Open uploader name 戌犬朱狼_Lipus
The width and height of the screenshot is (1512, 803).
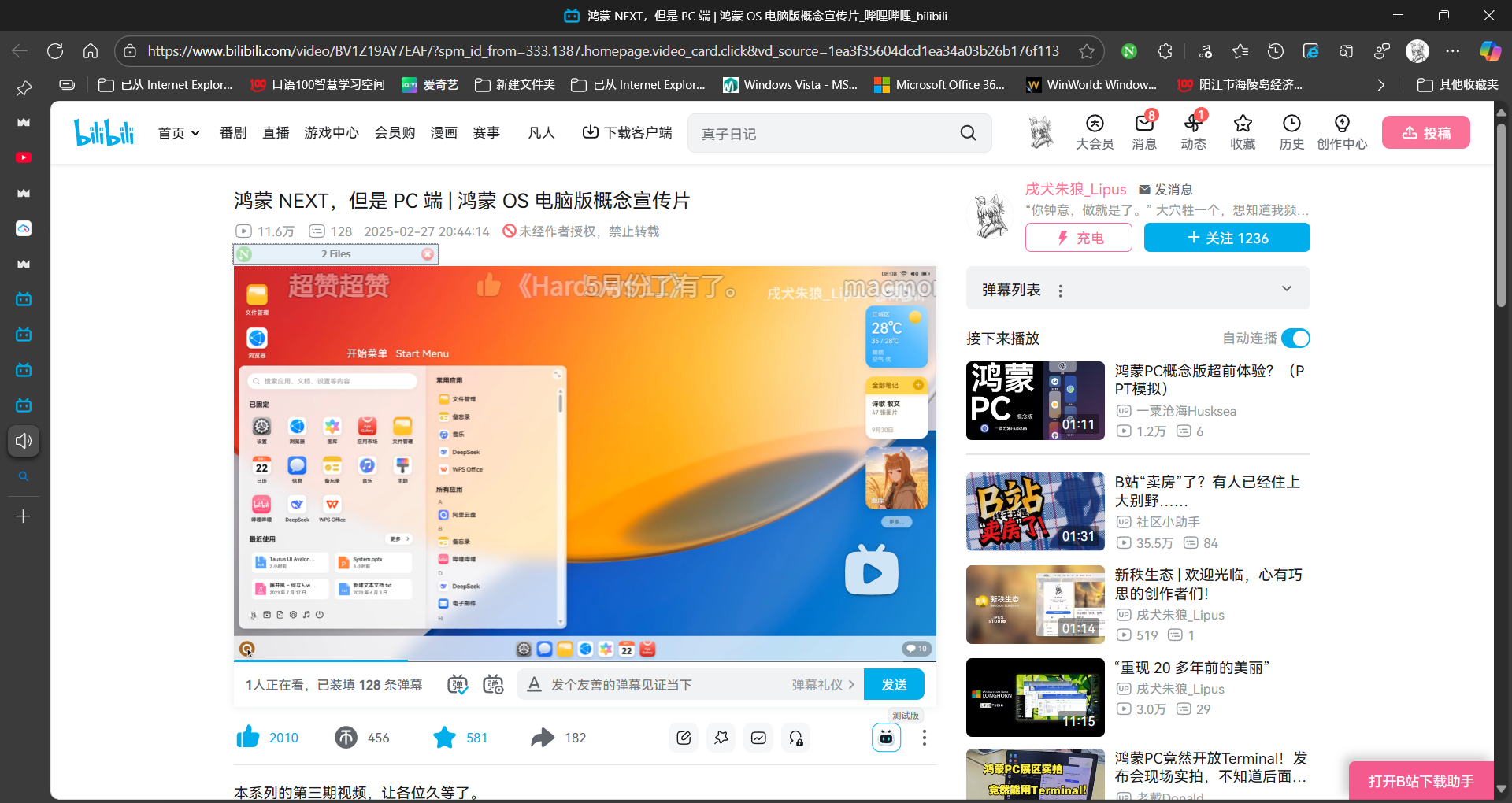1076,189
